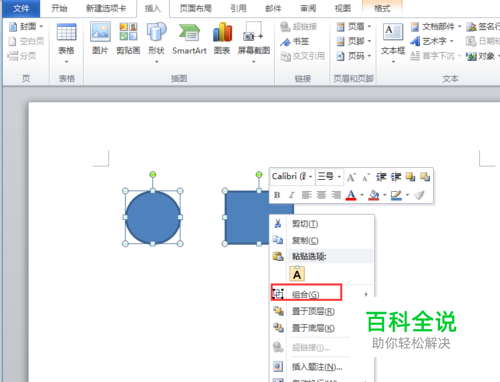Open 剪贴画 clip art
Screen dimensions: 500x382
(128, 38)
